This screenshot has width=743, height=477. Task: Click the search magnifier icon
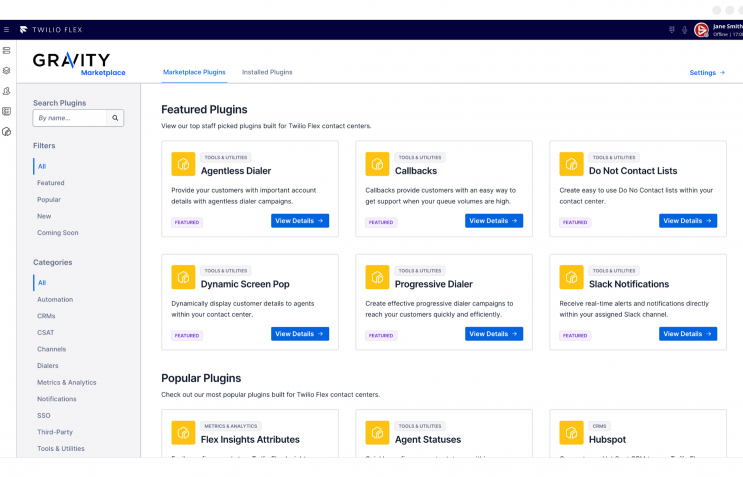coord(115,118)
